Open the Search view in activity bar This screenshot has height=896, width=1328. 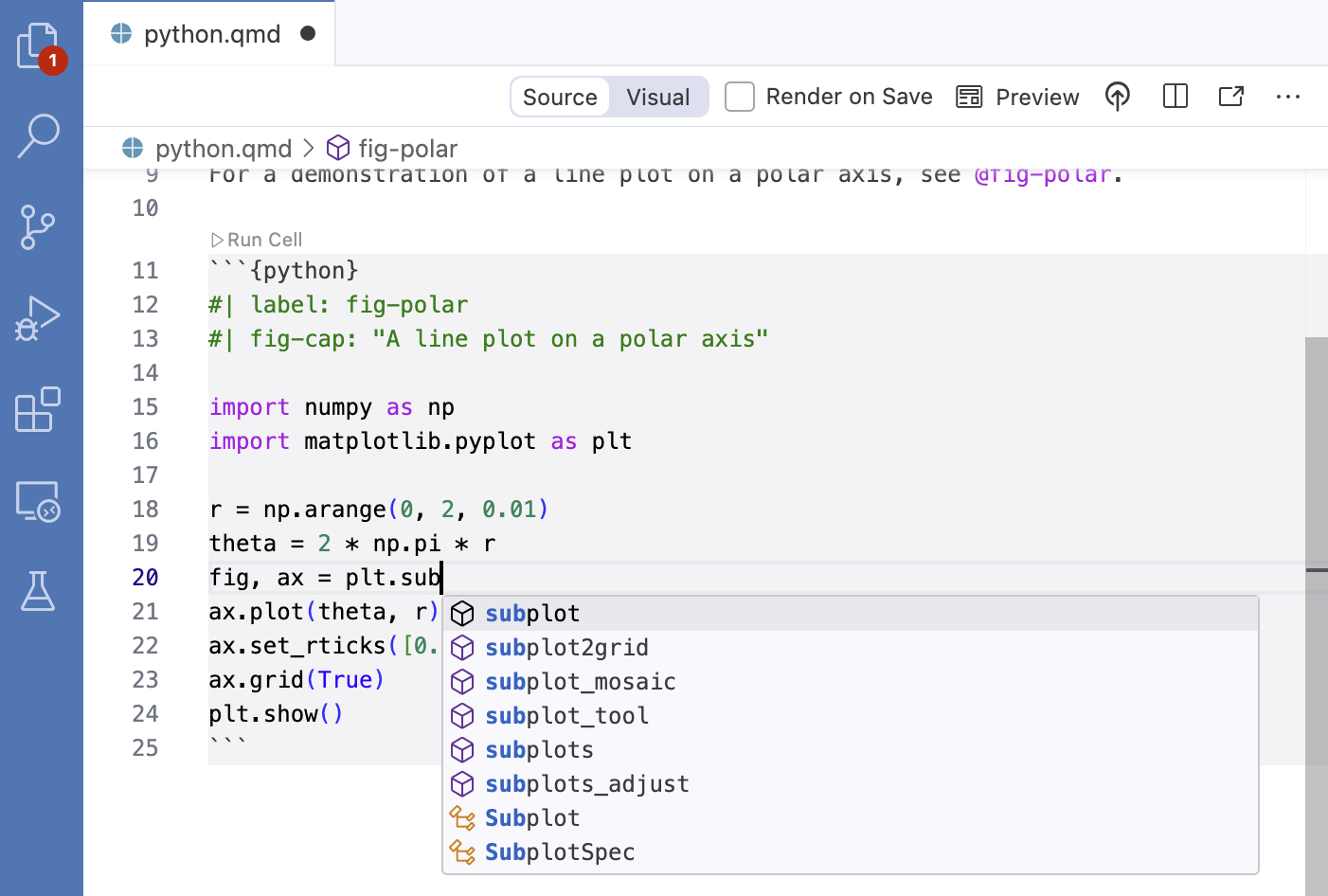pyautogui.click(x=39, y=136)
